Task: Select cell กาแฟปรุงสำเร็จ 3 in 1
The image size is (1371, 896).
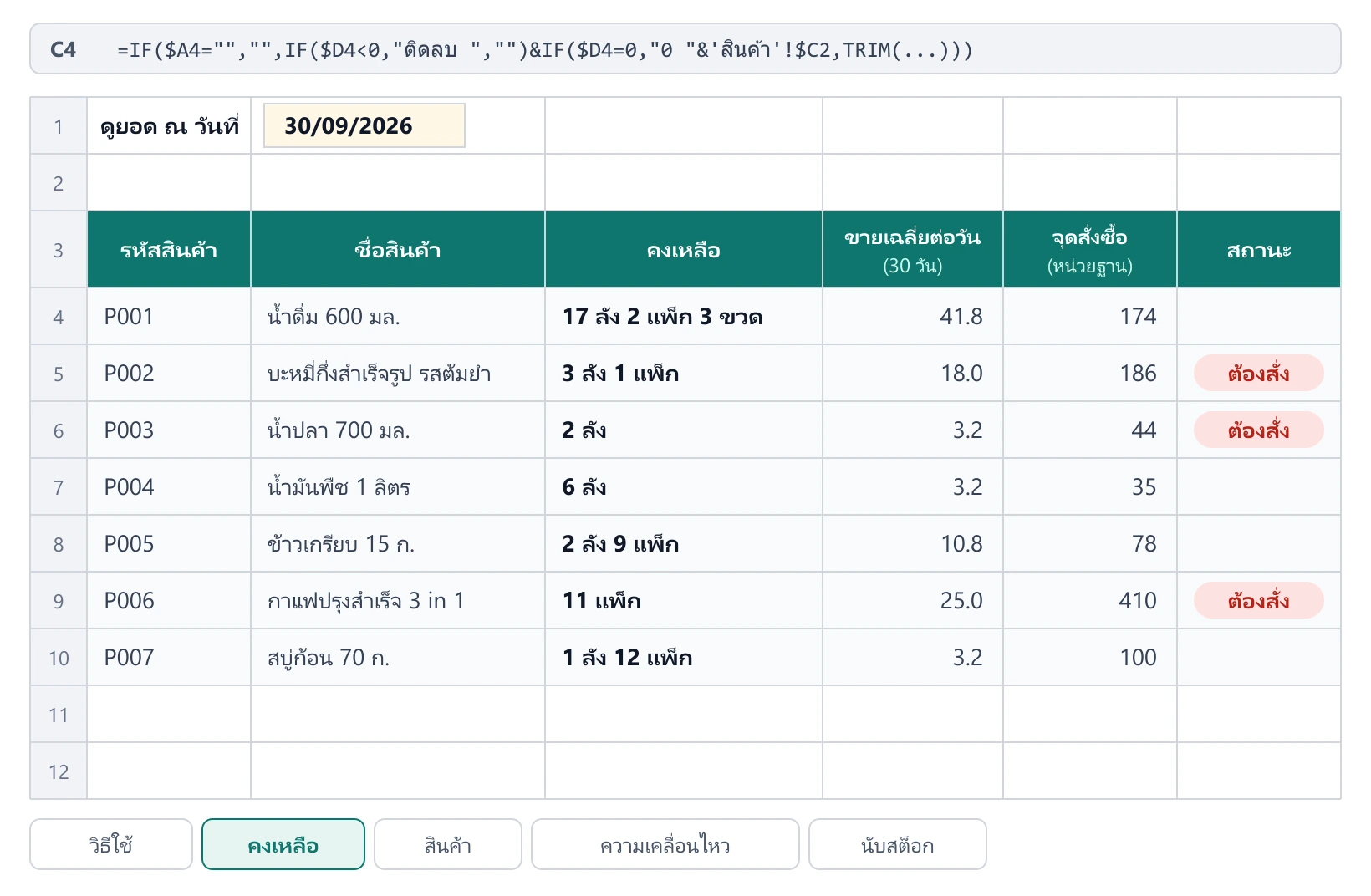Action: pos(398,601)
